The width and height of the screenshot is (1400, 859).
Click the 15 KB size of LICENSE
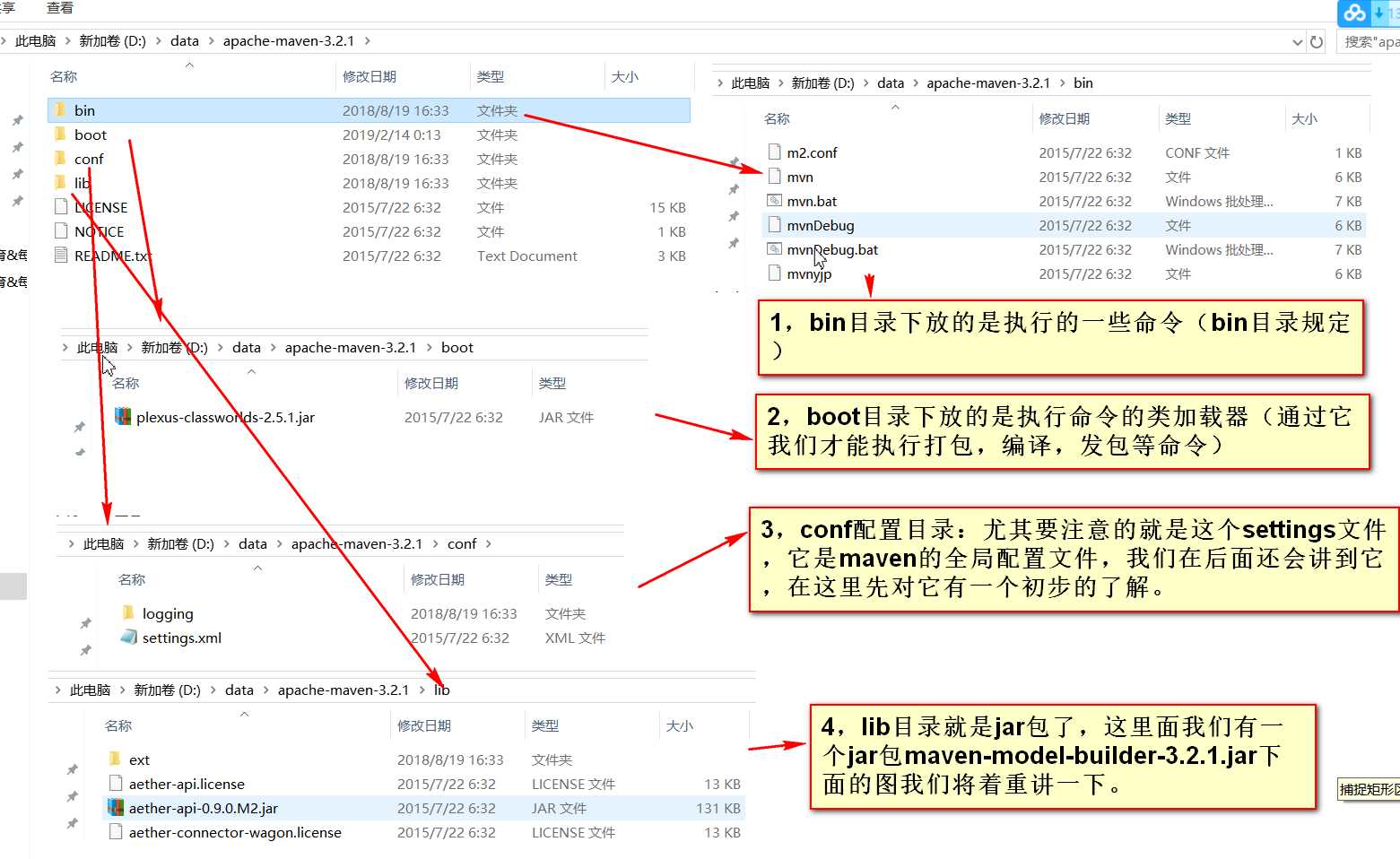point(667,207)
